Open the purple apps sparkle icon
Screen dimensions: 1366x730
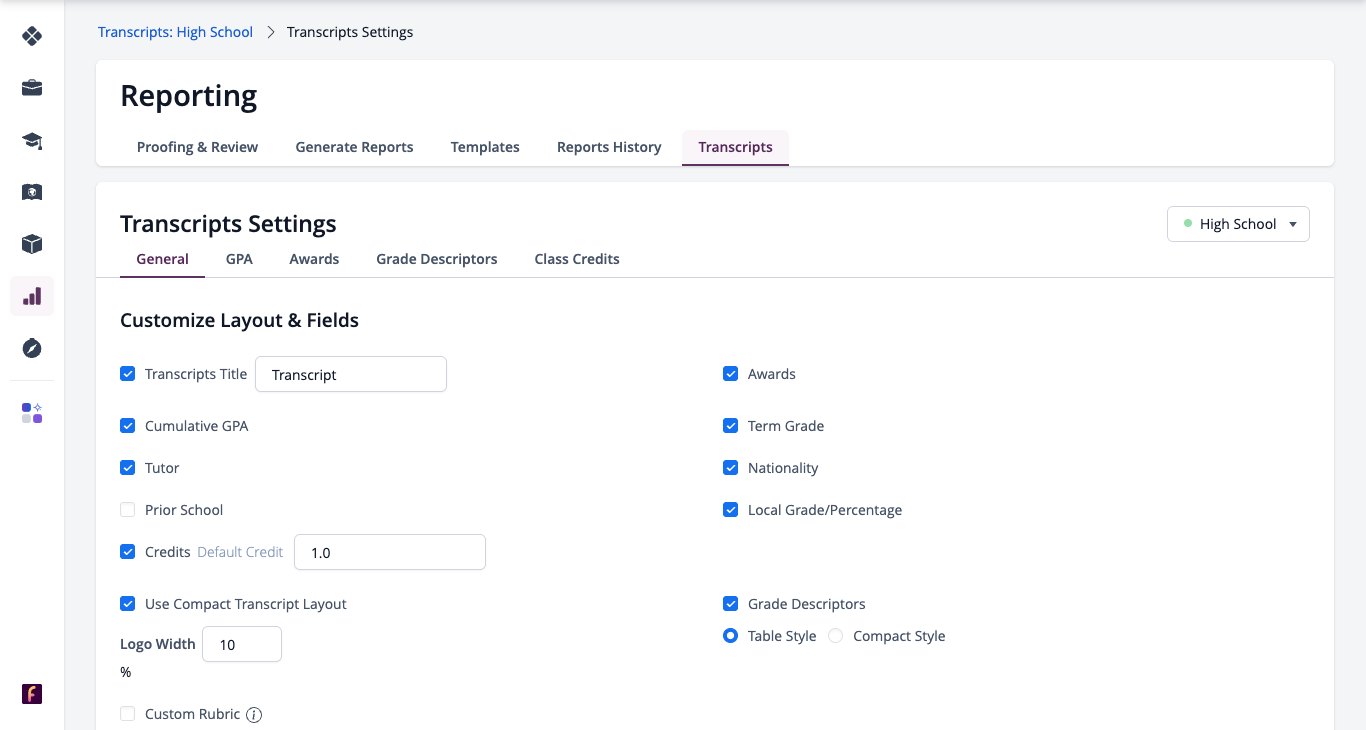click(x=32, y=413)
